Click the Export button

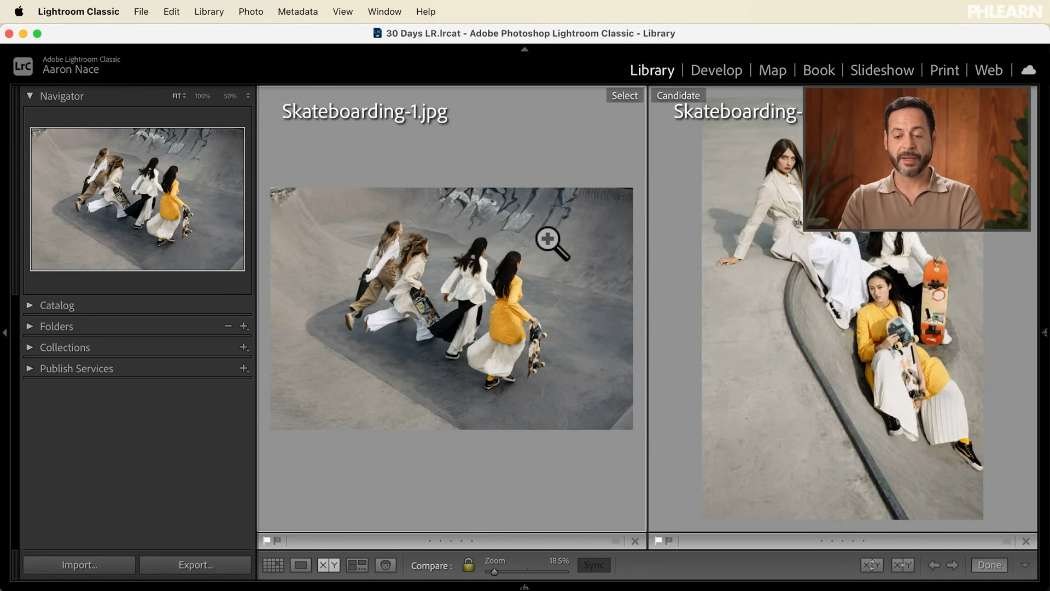(x=195, y=565)
